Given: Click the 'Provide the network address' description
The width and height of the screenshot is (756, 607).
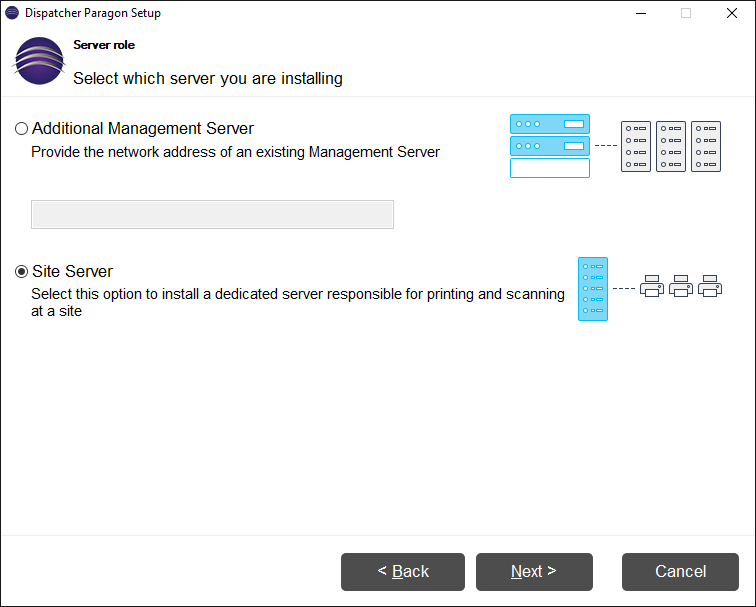Looking at the screenshot, I should point(235,152).
